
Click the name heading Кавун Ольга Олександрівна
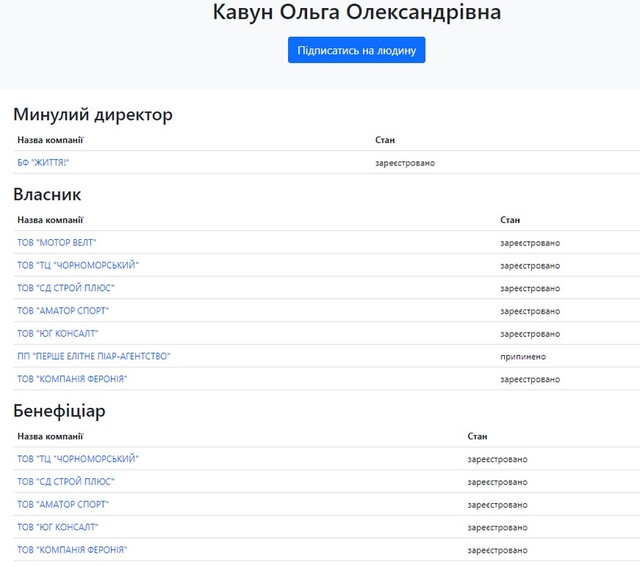tap(356, 13)
